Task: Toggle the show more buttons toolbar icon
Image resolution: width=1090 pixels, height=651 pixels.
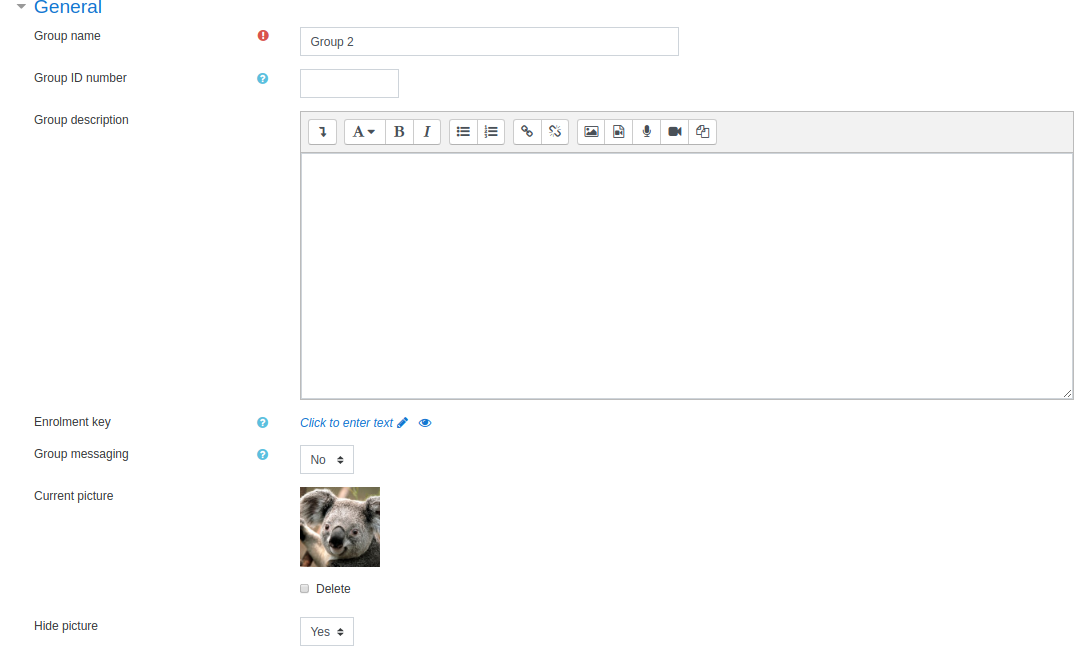Action: point(323,131)
